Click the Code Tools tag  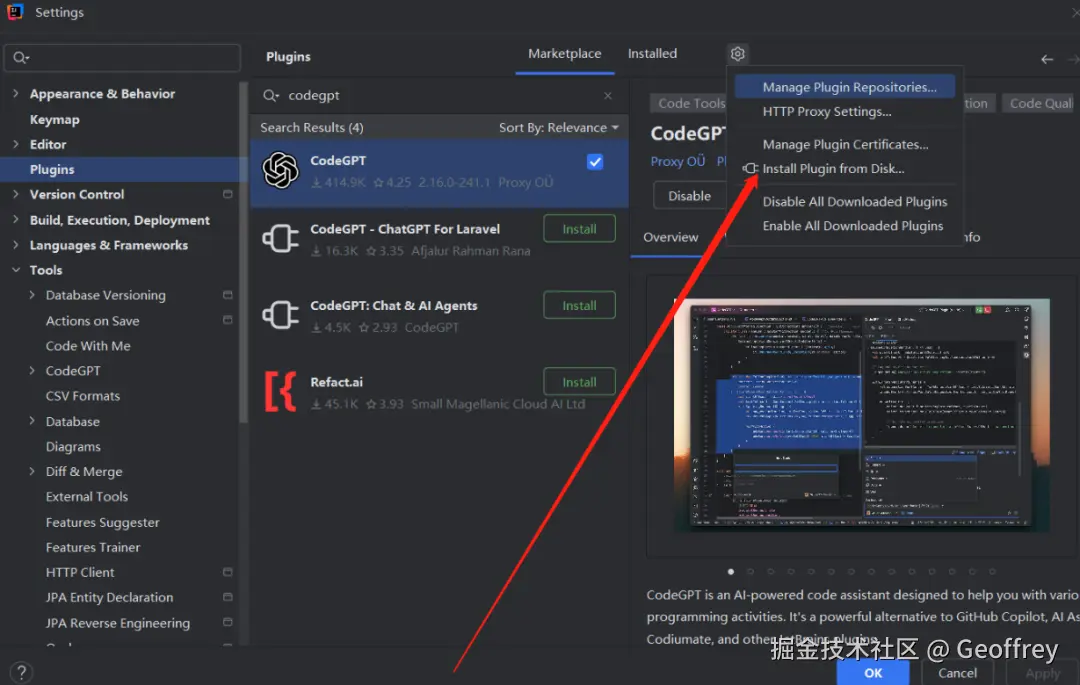[x=689, y=103]
